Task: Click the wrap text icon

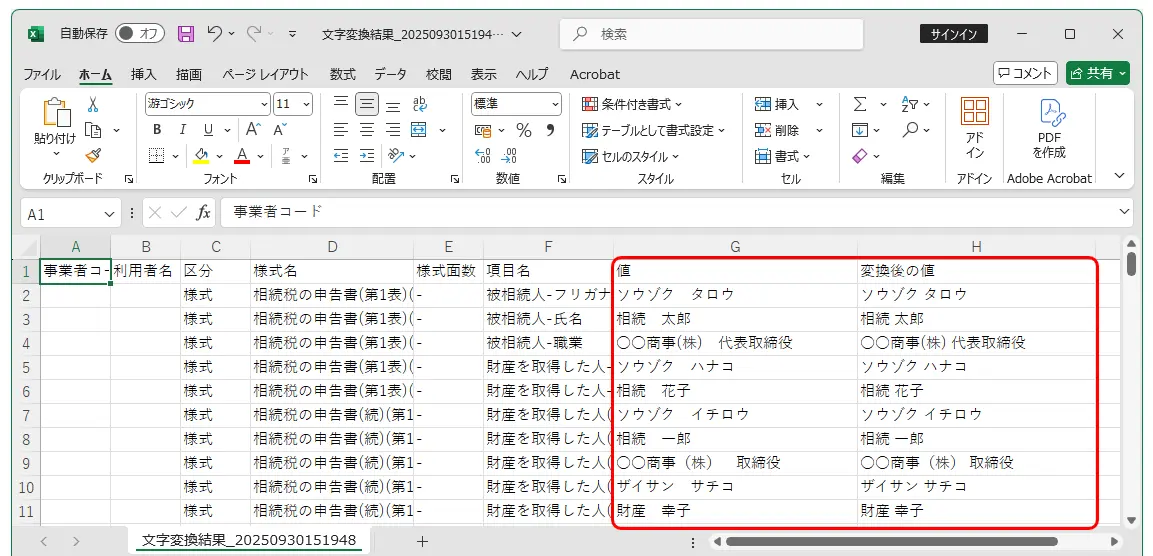Action: 420,104
